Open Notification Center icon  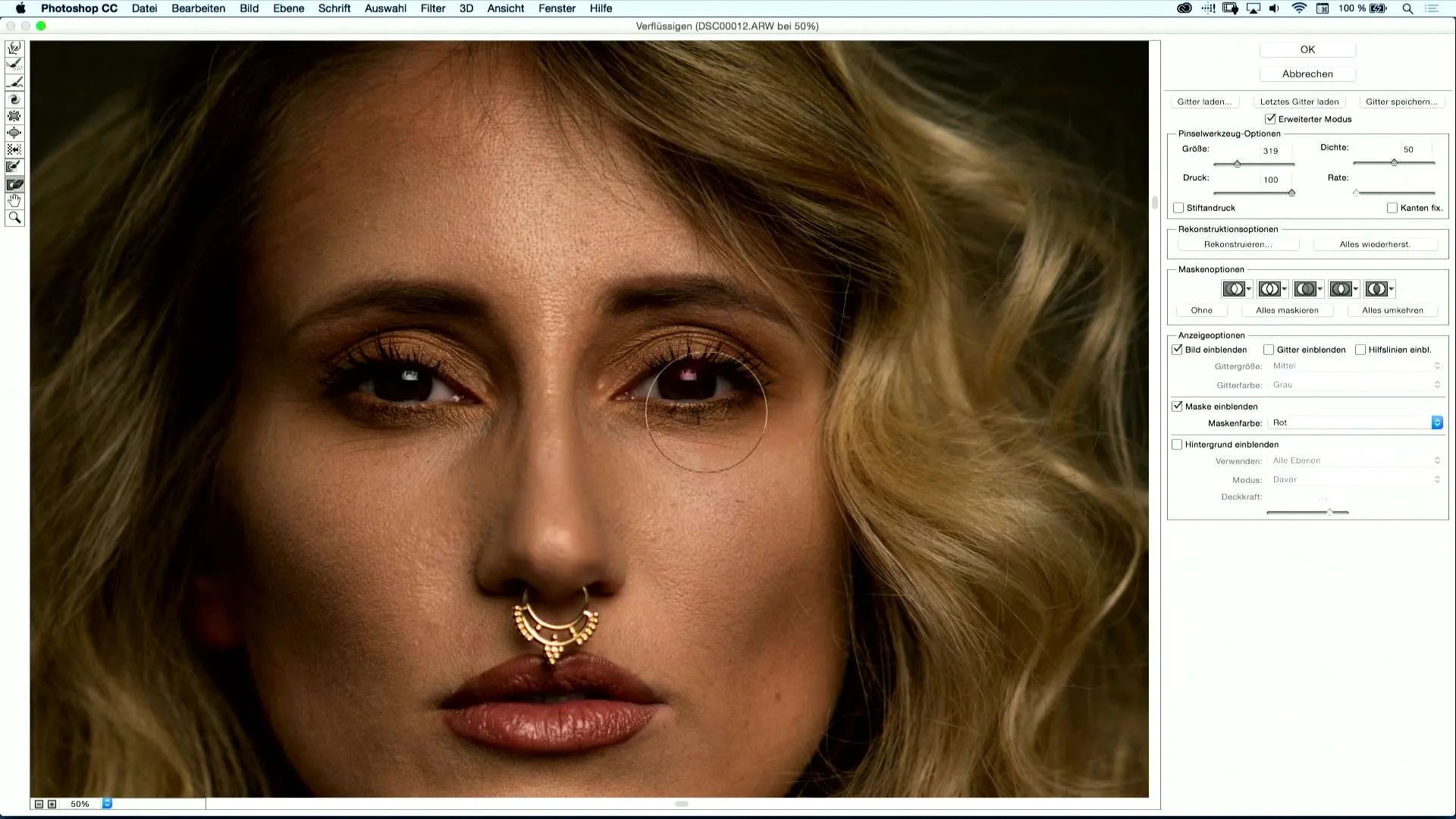(x=1432, y=8)
